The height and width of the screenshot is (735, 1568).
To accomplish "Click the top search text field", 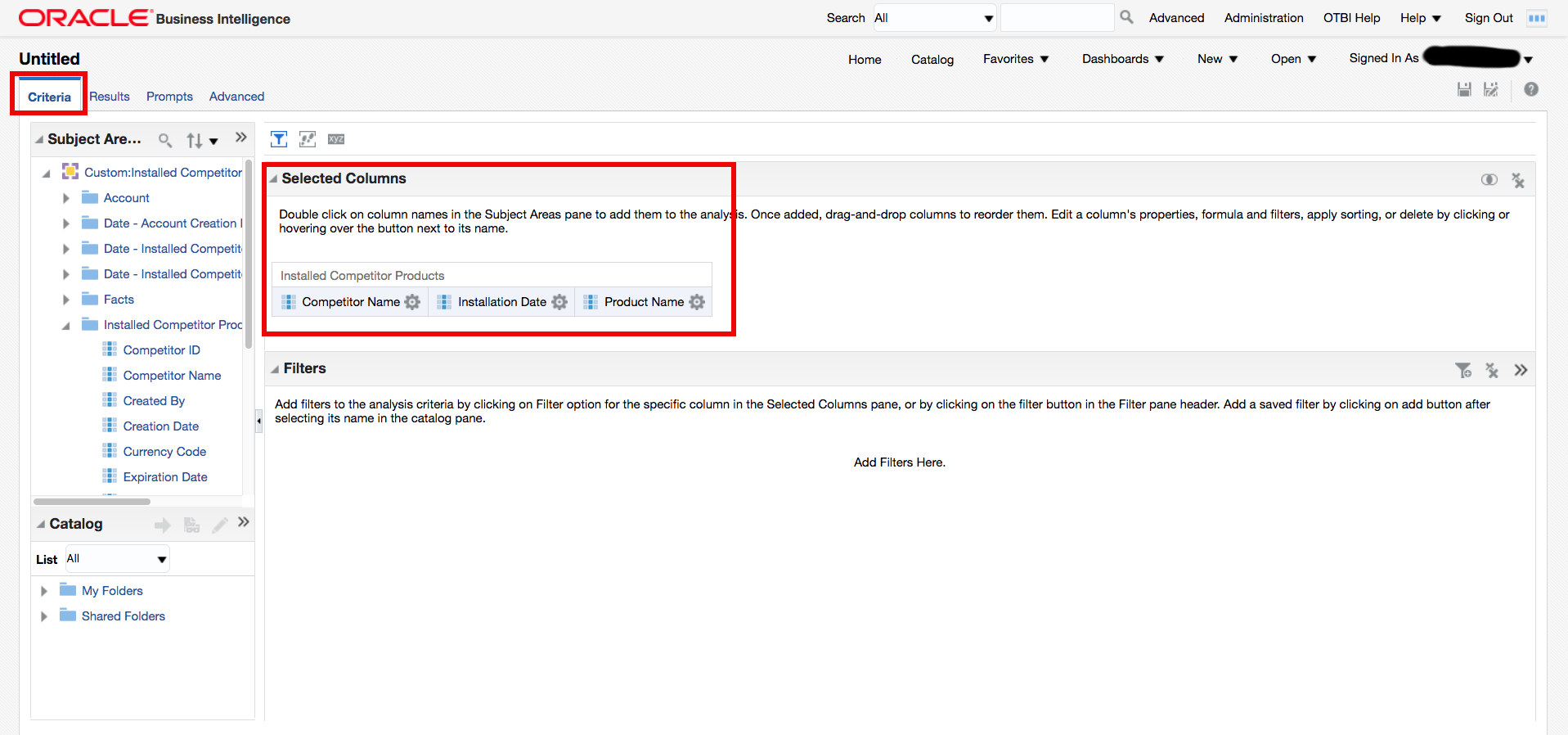I will 1056,18.
